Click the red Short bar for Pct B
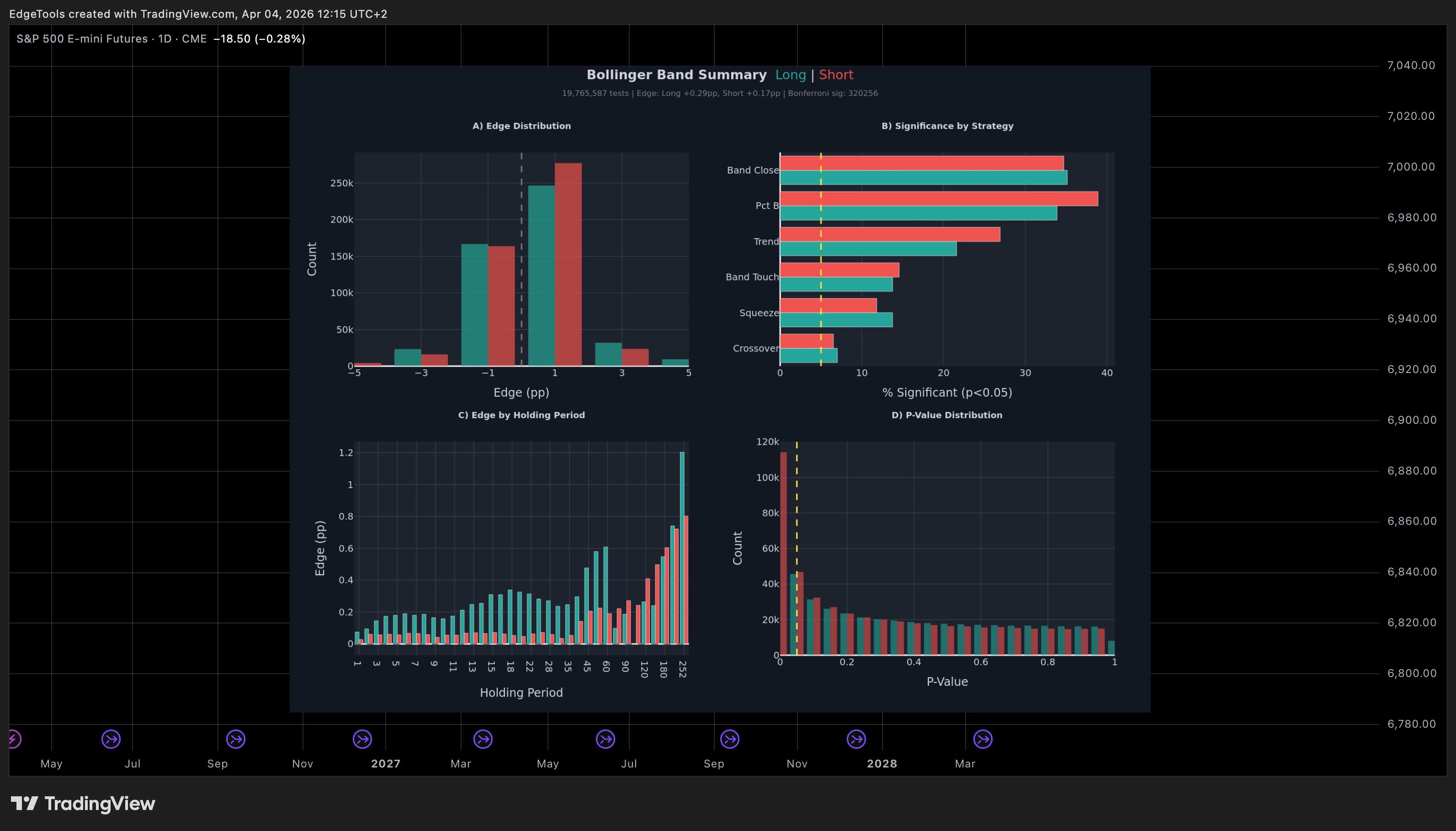 click(x=939, y=199)
